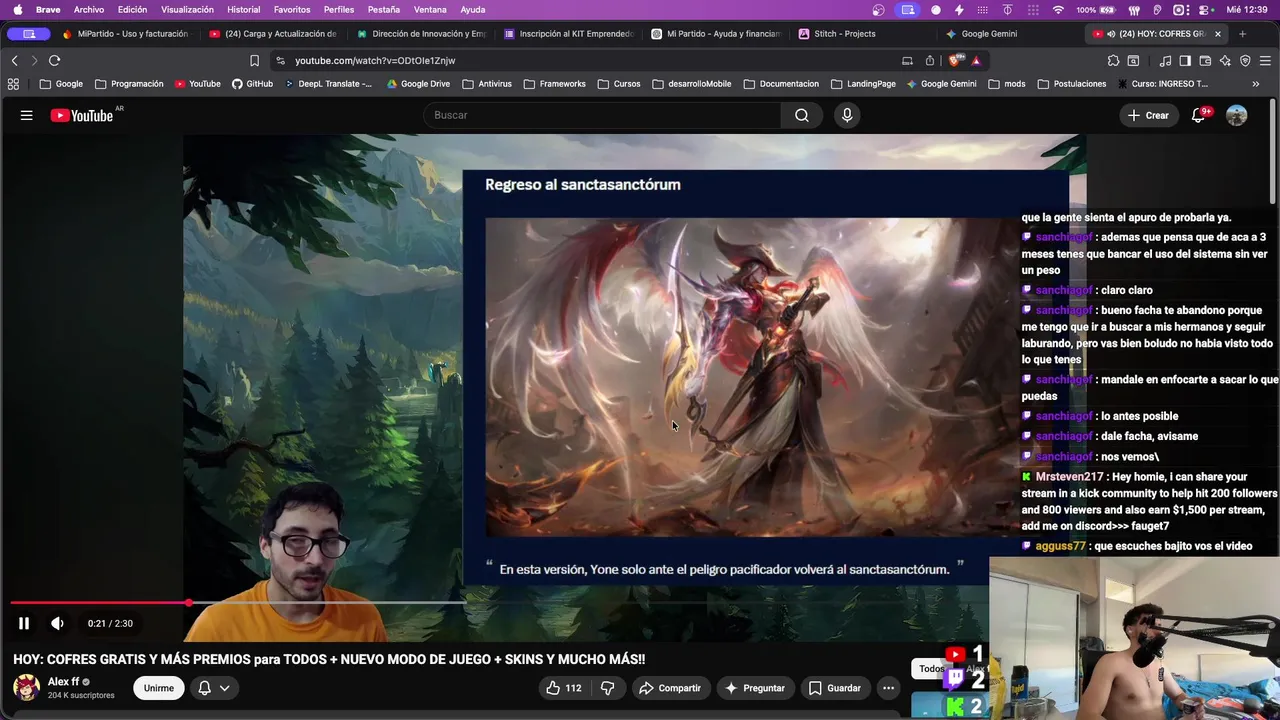Click the Brave Rewards triangle icon
The height and width of the screenshot is (720, 1280).
[x=976, y=61]
